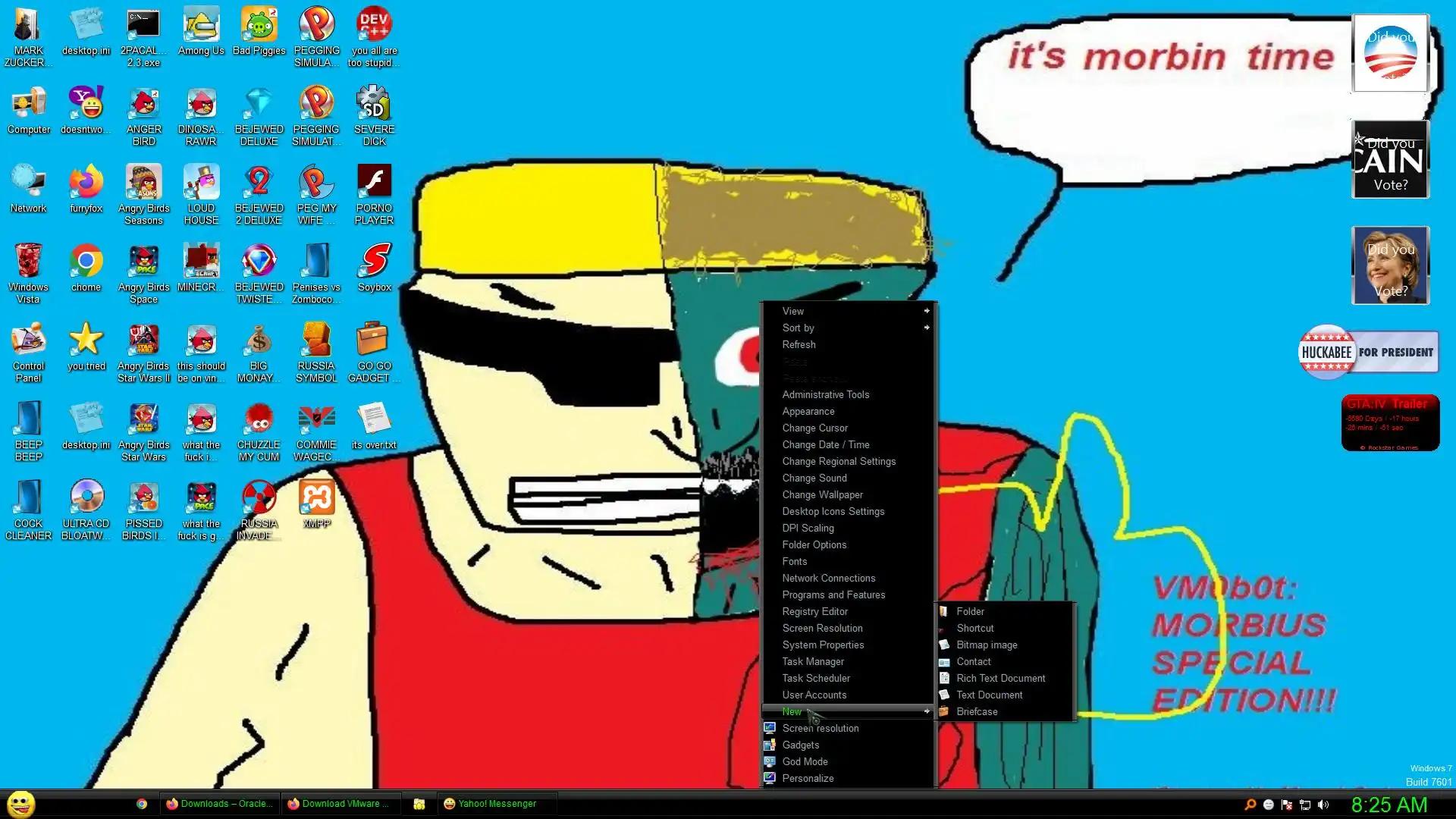Screen dimensions: 1456x819
Task: Click the 8:25 AM taskbar clock
Action: click(1389, 805)
